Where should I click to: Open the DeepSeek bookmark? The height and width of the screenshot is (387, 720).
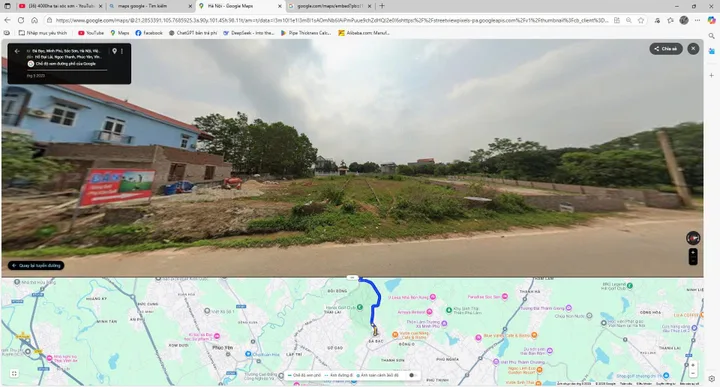[x=248, y=33]
